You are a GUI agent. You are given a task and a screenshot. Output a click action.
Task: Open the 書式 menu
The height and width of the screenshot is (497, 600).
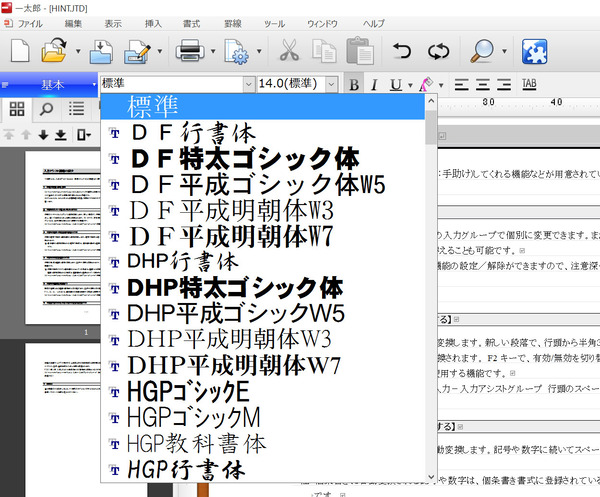point(191,24)
